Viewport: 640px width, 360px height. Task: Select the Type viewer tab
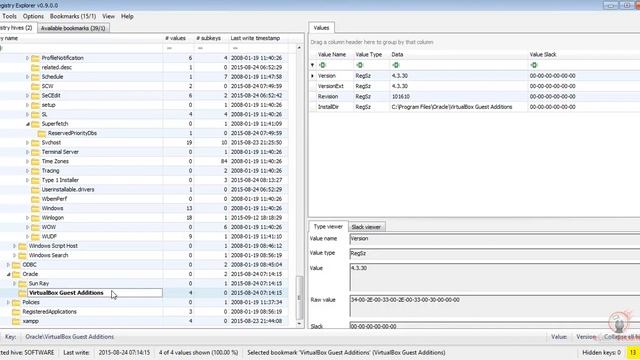pos(328,227)
